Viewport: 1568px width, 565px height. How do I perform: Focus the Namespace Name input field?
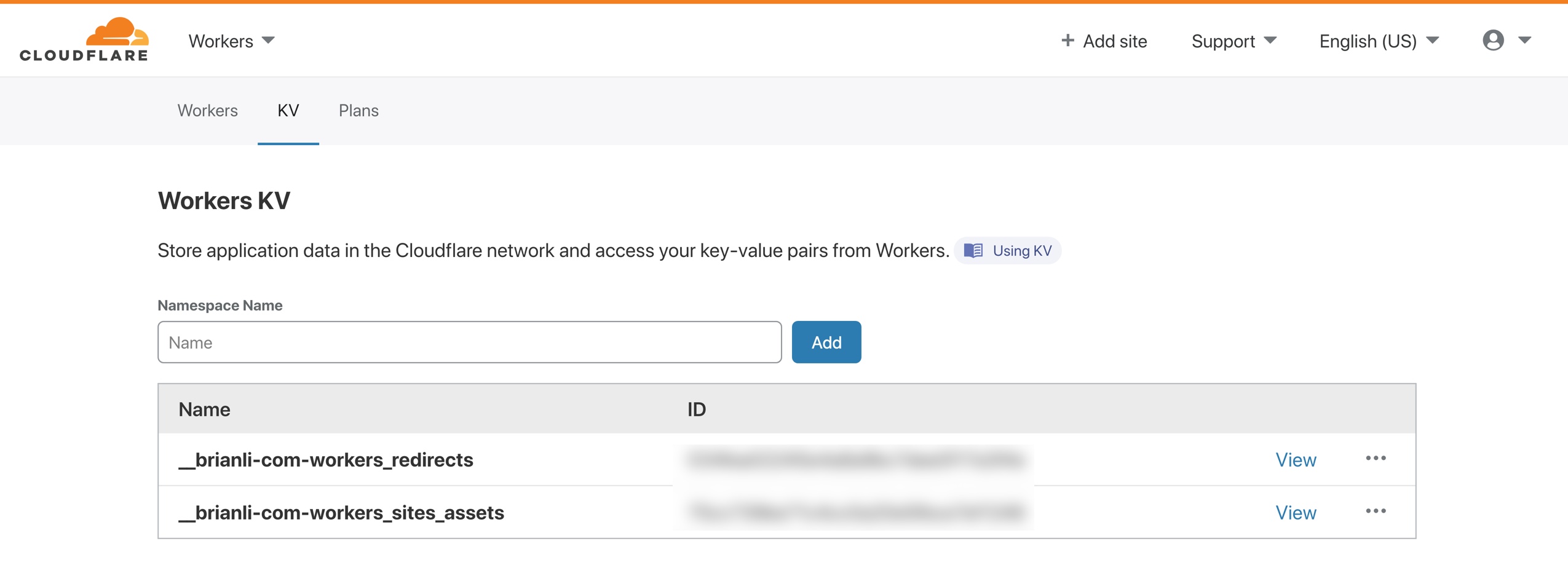tap(470, 342)
